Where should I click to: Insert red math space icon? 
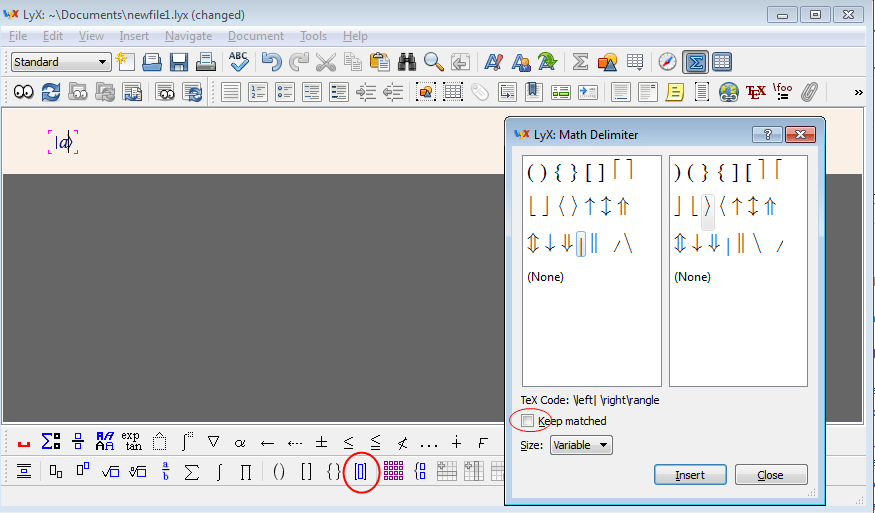point(23,444)
